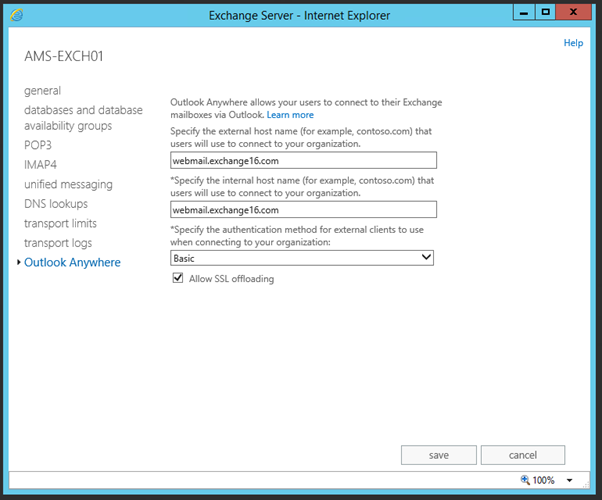Select Outlook Anywhere in sidebar
The height and width of the screenshot is (500, 602).
[72, 262]
